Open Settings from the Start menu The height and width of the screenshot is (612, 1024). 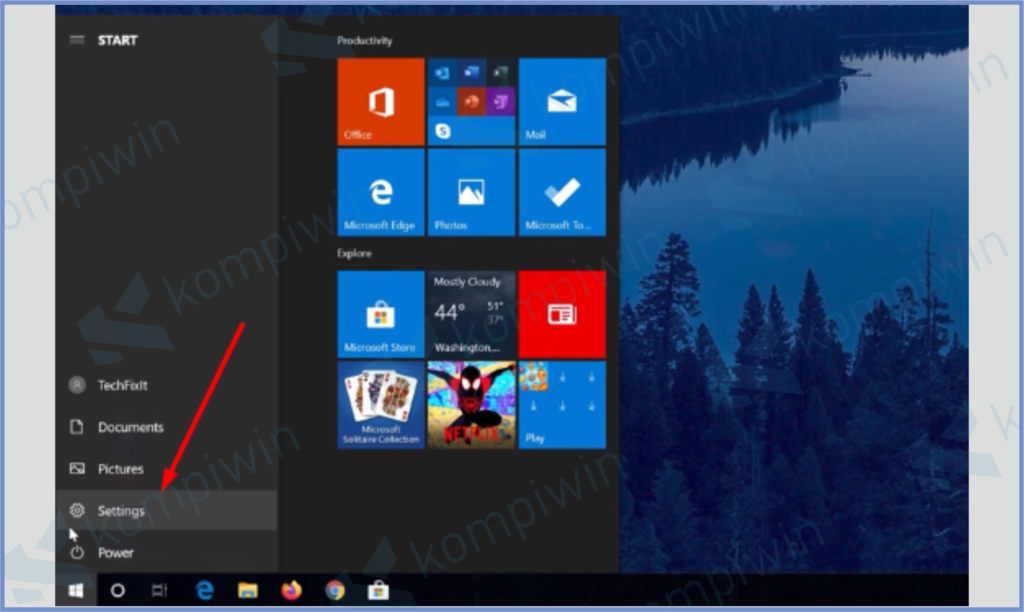click(x=121, y=511)
